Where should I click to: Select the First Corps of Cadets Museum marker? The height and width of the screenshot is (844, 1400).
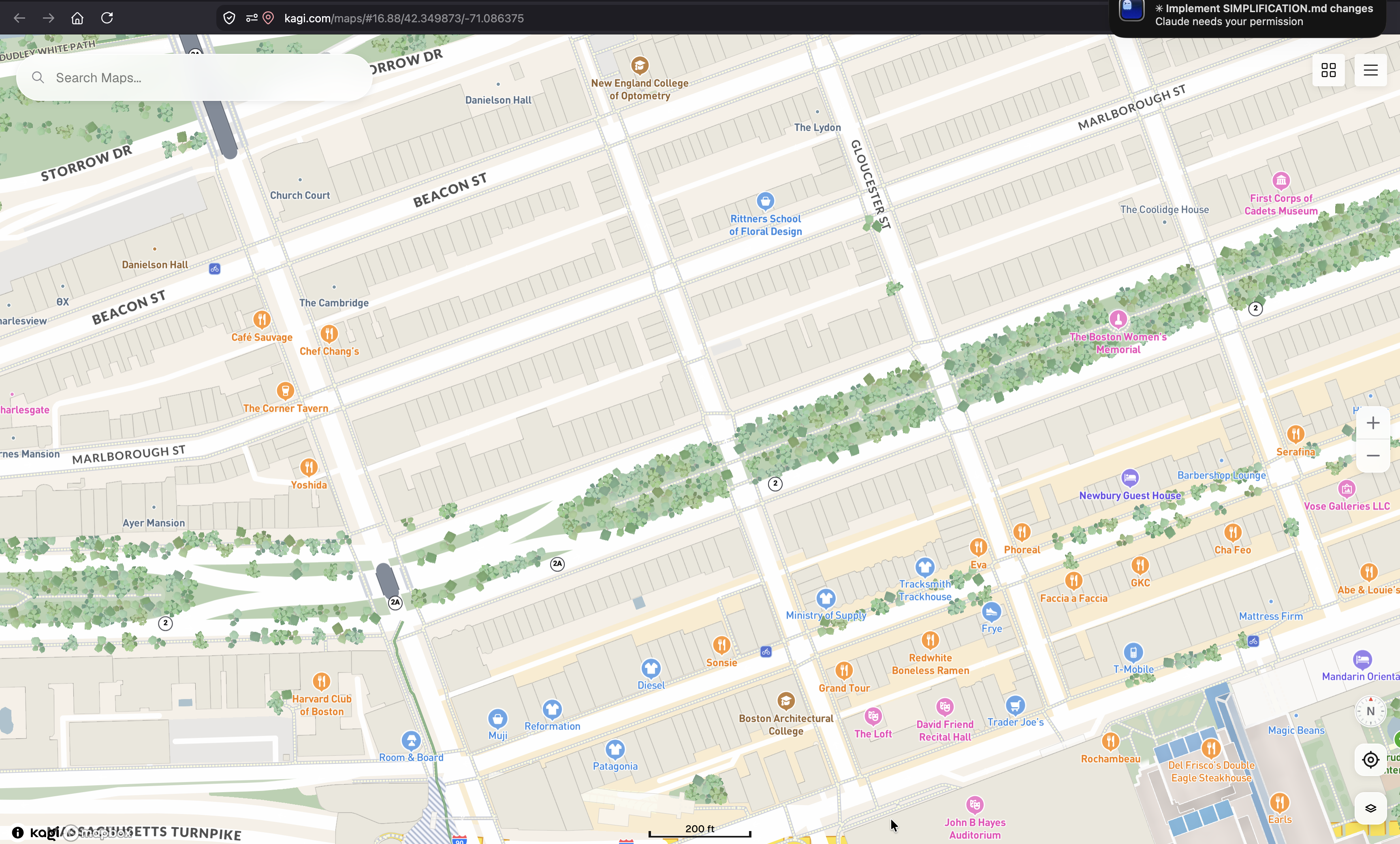tap(1280, 181)
